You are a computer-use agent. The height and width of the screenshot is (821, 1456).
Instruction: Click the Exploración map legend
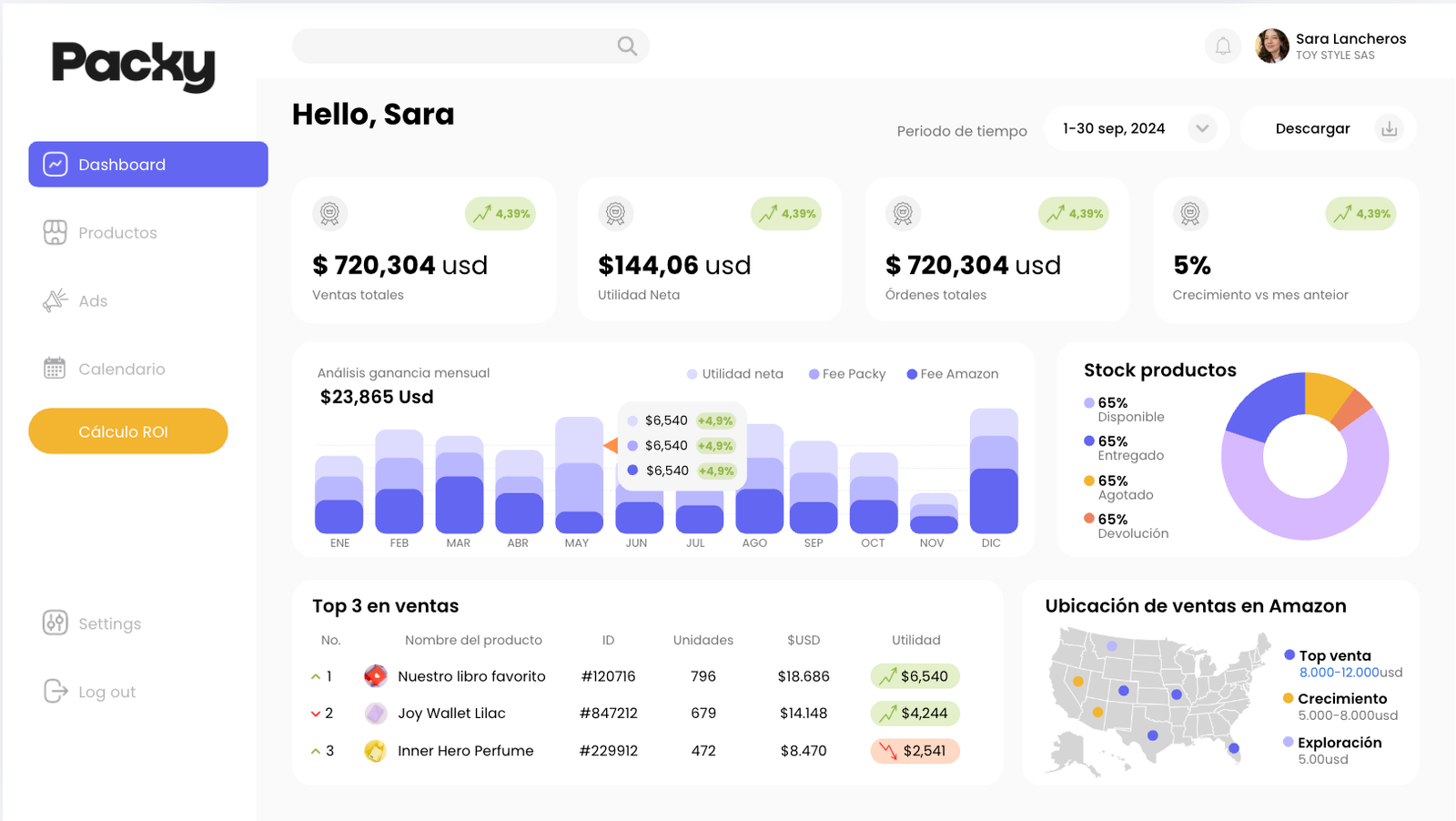click(x=1332, y=751)
